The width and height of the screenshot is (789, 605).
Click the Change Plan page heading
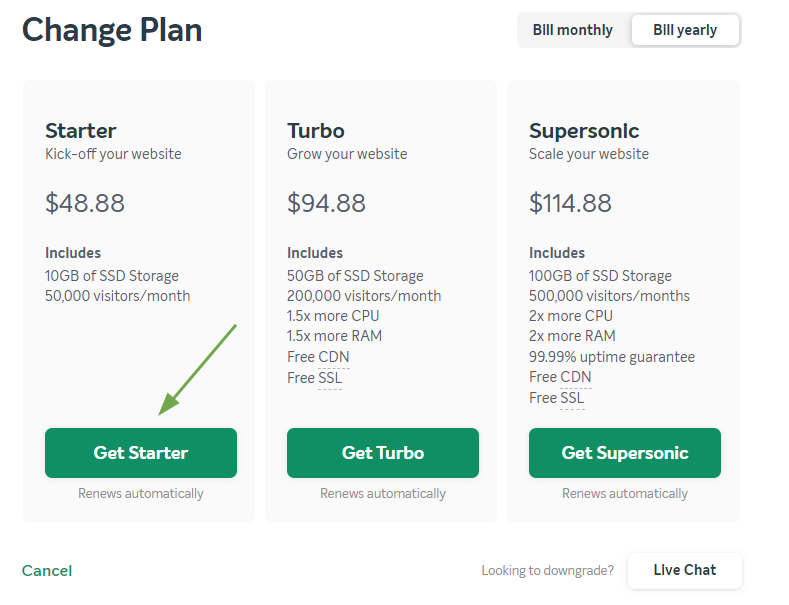[x=112, y=30]
